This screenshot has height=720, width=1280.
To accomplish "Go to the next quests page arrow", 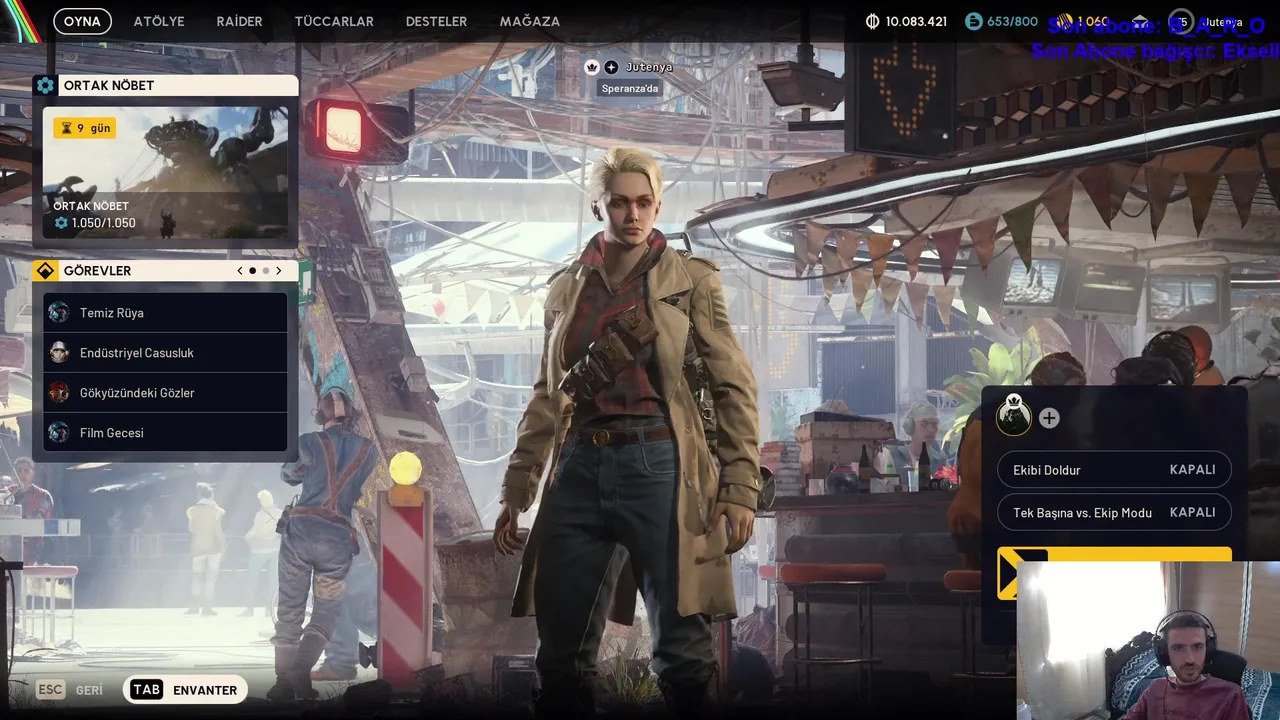I will tap(278, 271).
